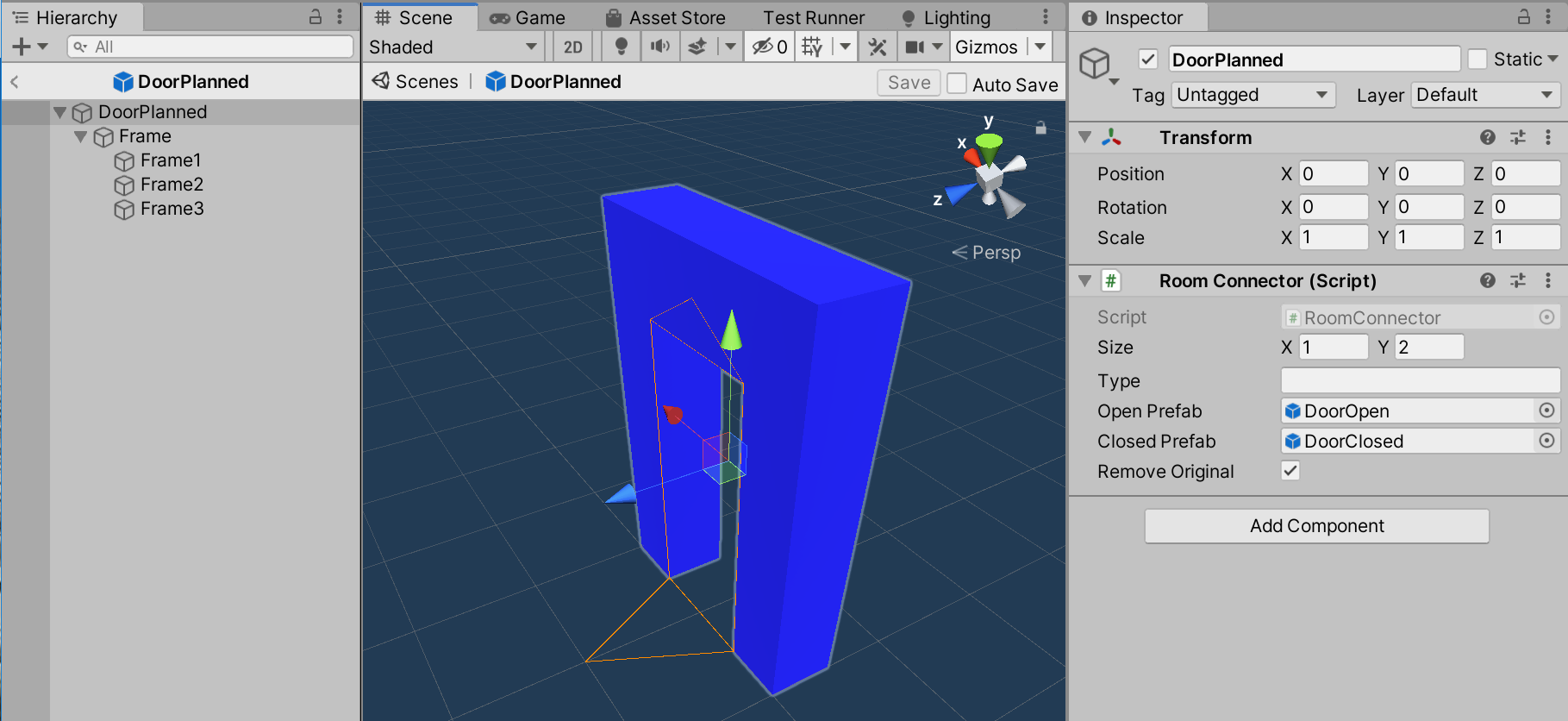Image resolution: width=1568 pixels, height=721 pixels.
Task: Click the prefab Save button
Action: (x=909, y=83)
